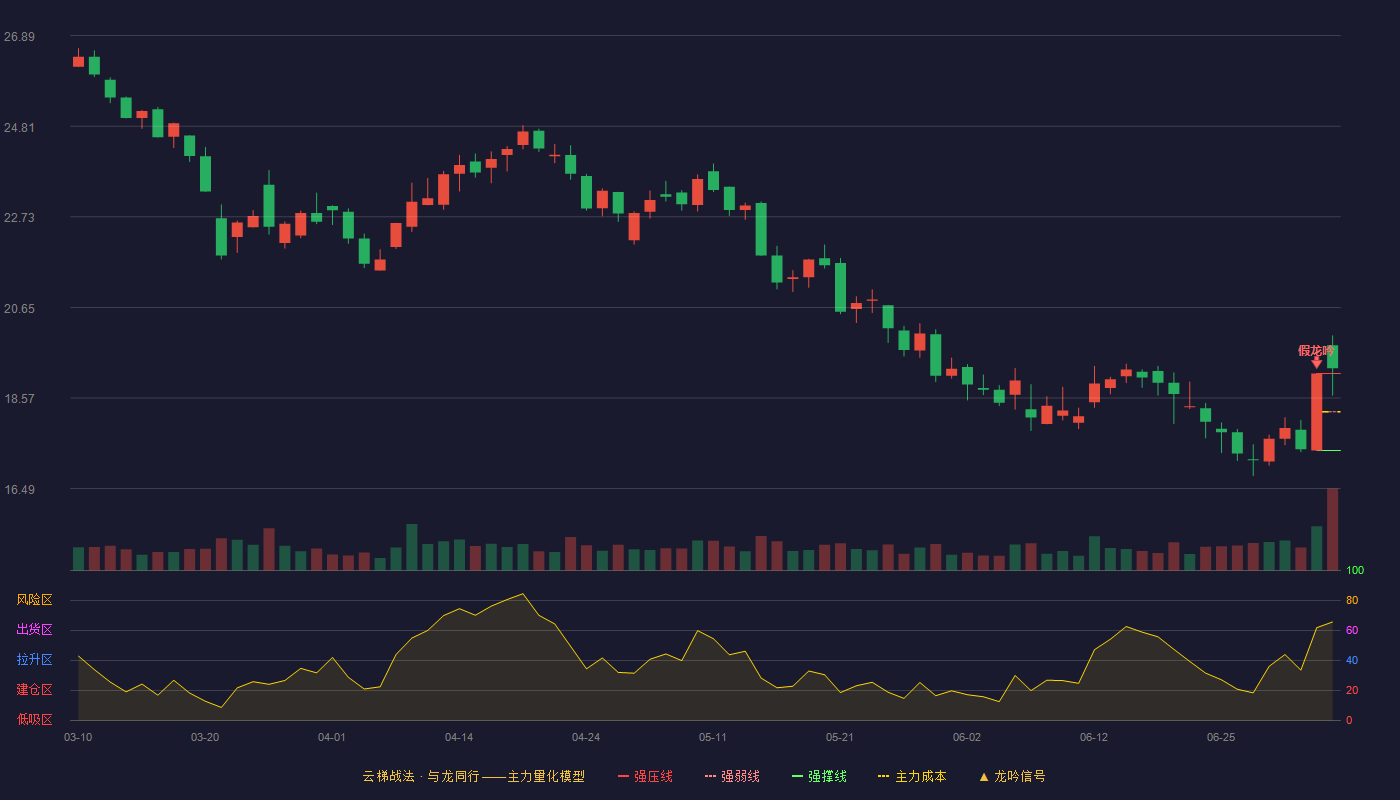Select the tallest red volume bar at the far right

tap(1332, 529)
